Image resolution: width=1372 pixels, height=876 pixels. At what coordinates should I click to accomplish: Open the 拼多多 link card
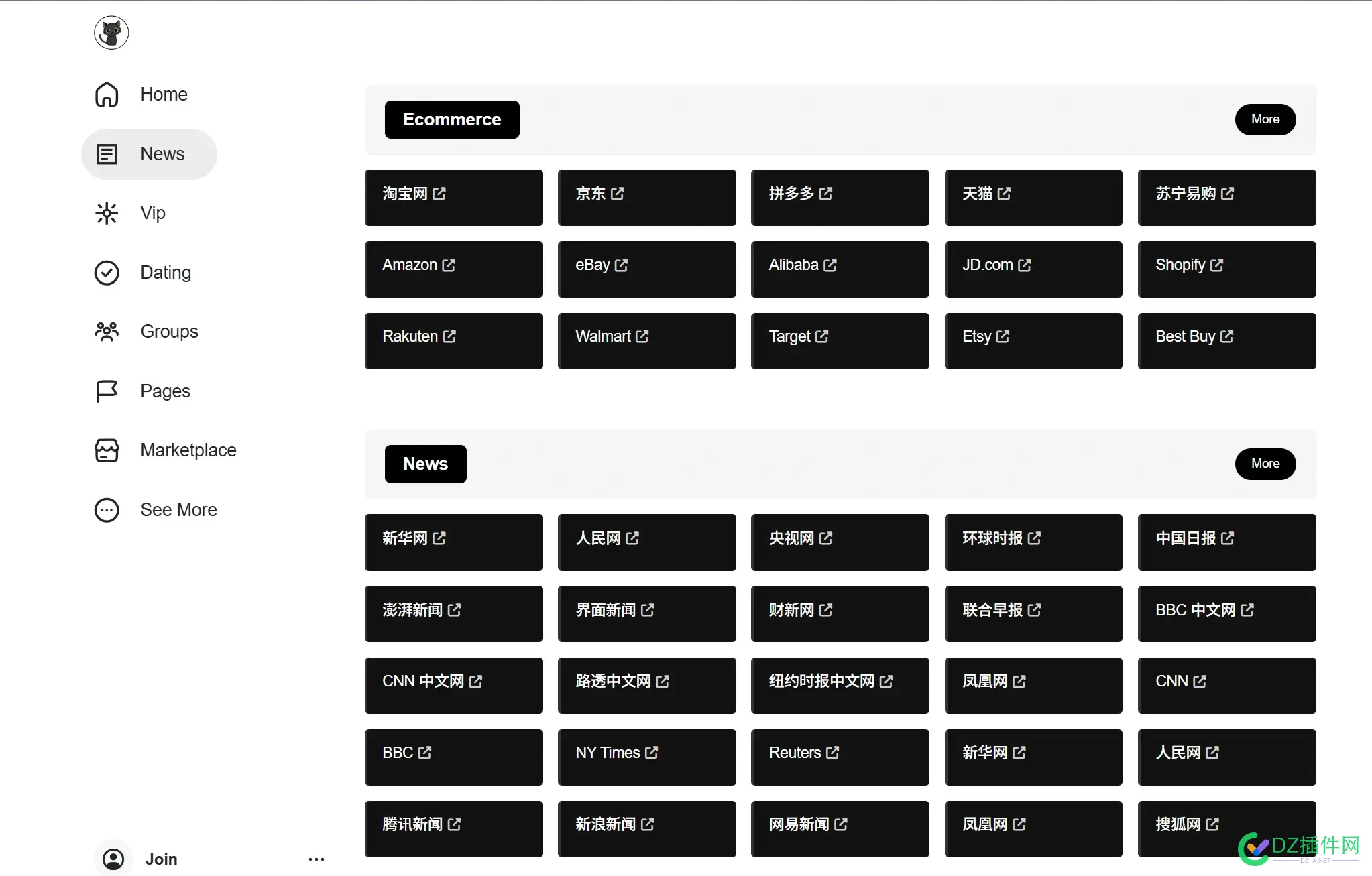point(840,198)
